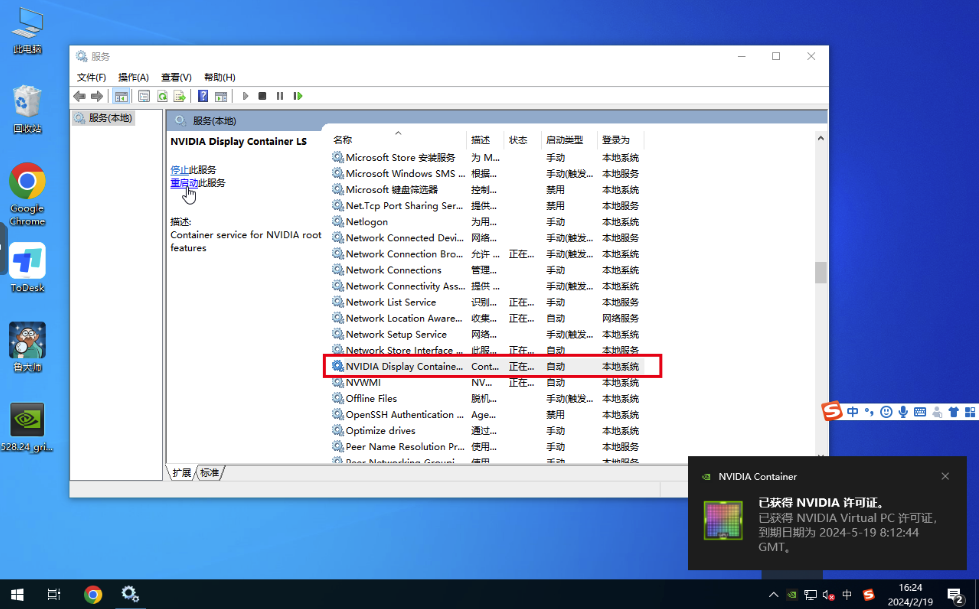Click the 停止 link to stop service
The width and height of the screenshot is (979, 609).
179,170
